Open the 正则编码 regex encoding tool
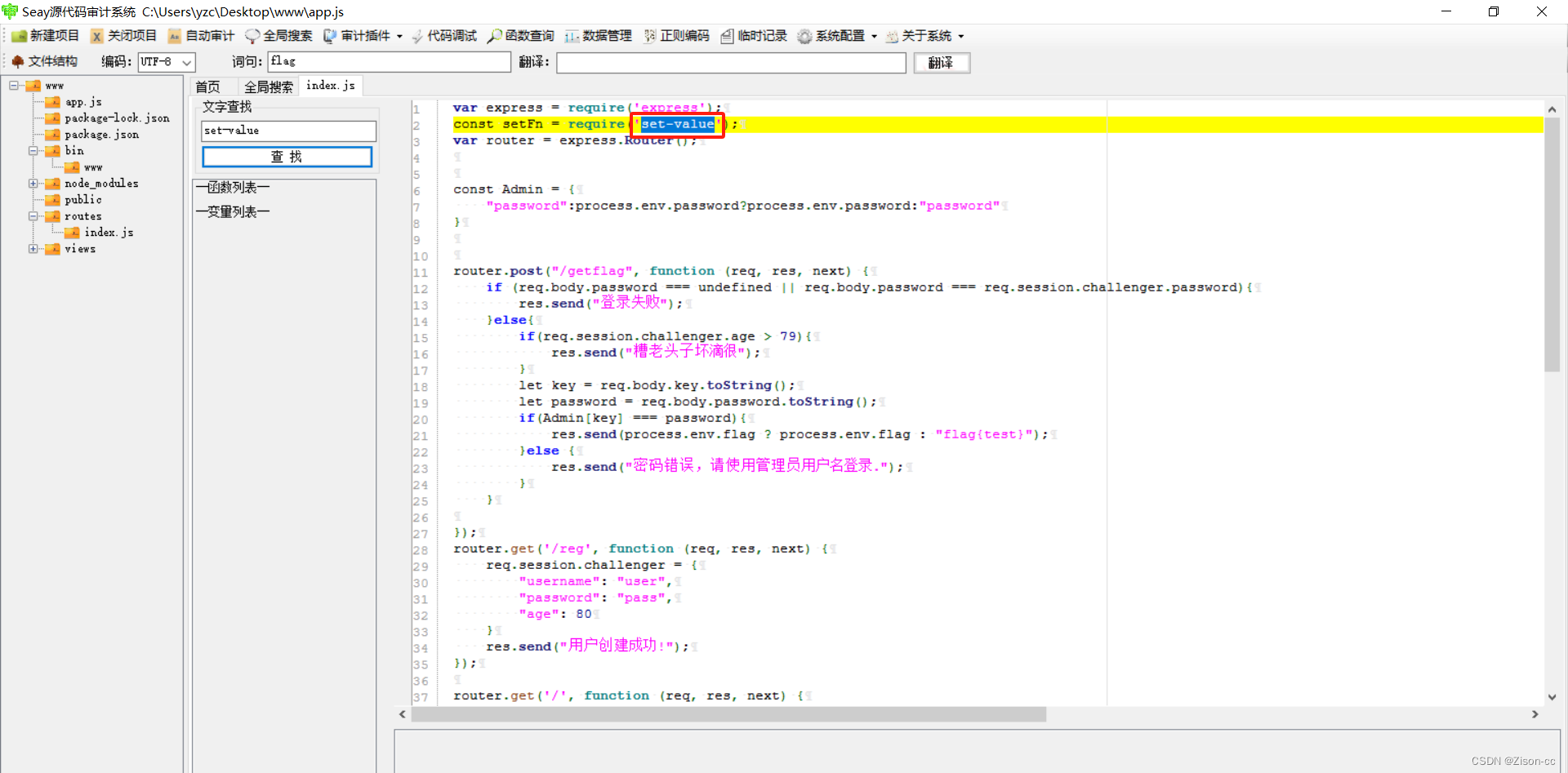This screenshot has width=1568, height=773. pos(675,36)
